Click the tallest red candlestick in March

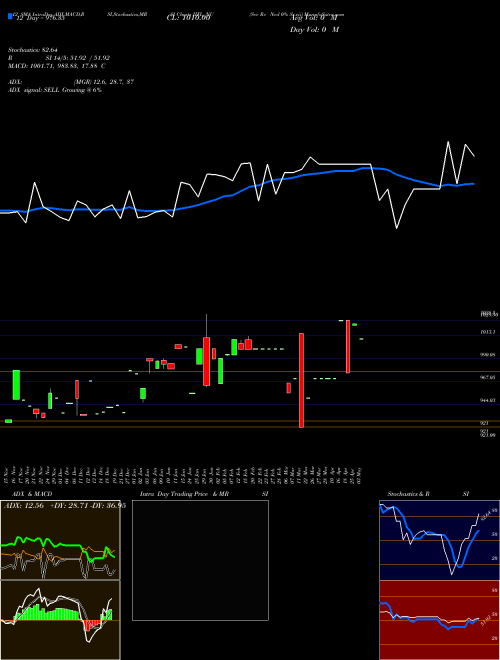pyautogui.click(x=301, y=381)
